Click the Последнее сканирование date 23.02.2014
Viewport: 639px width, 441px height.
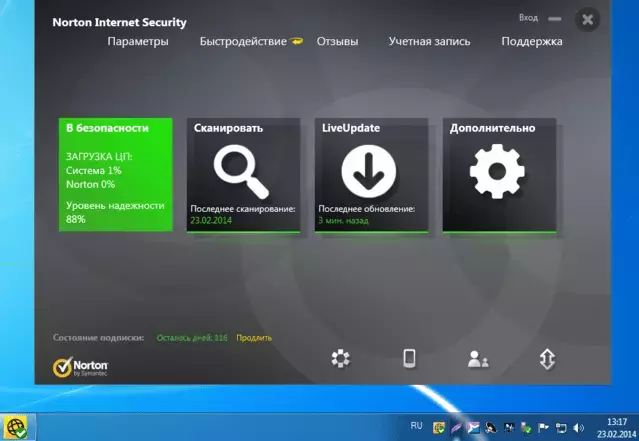(x=211, y=220)
